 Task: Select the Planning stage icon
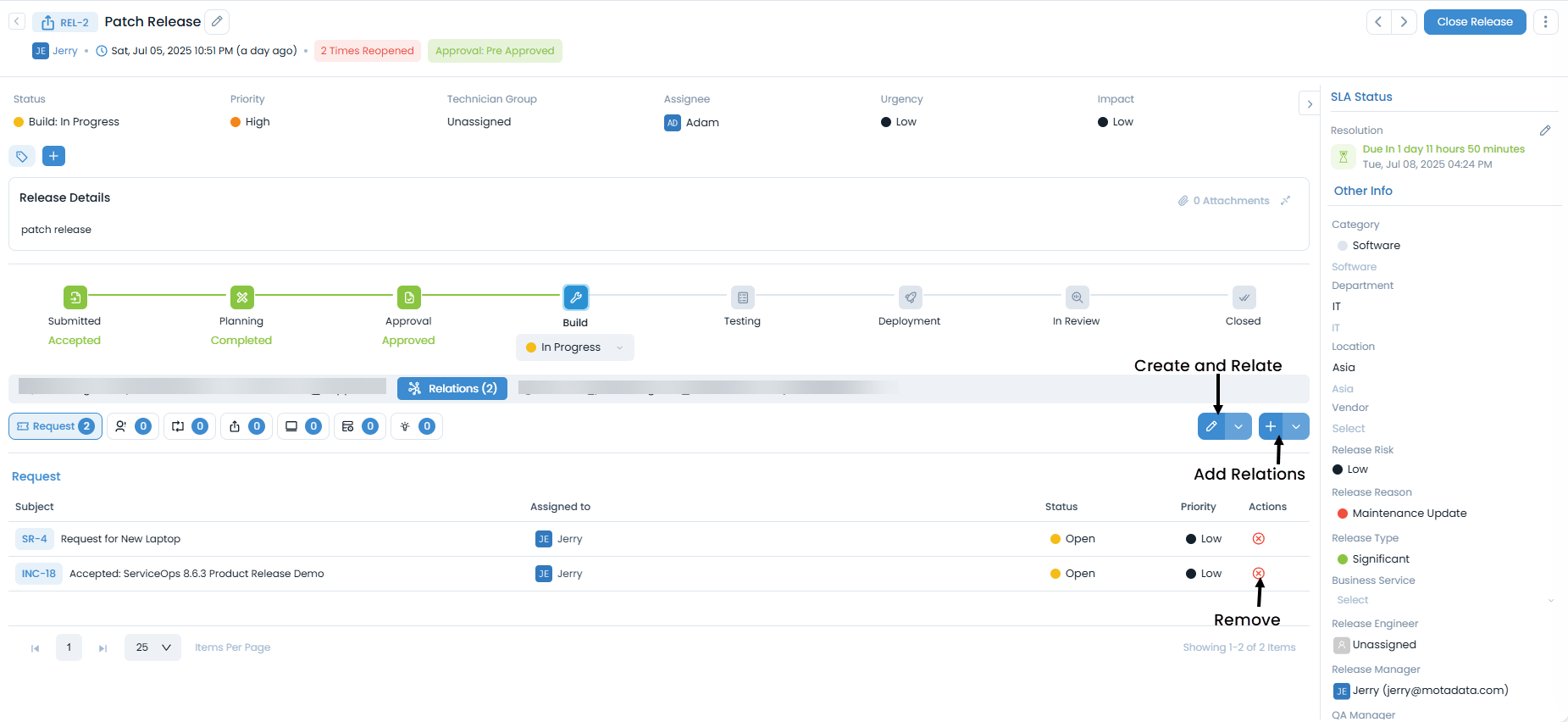point(242,297)
